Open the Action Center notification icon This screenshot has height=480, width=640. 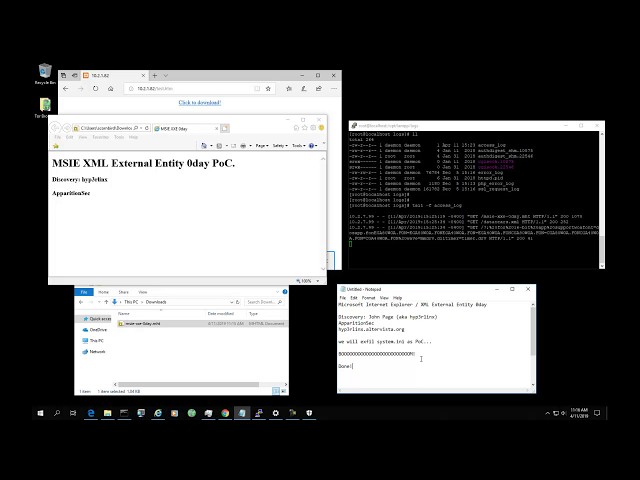(597, 413)
